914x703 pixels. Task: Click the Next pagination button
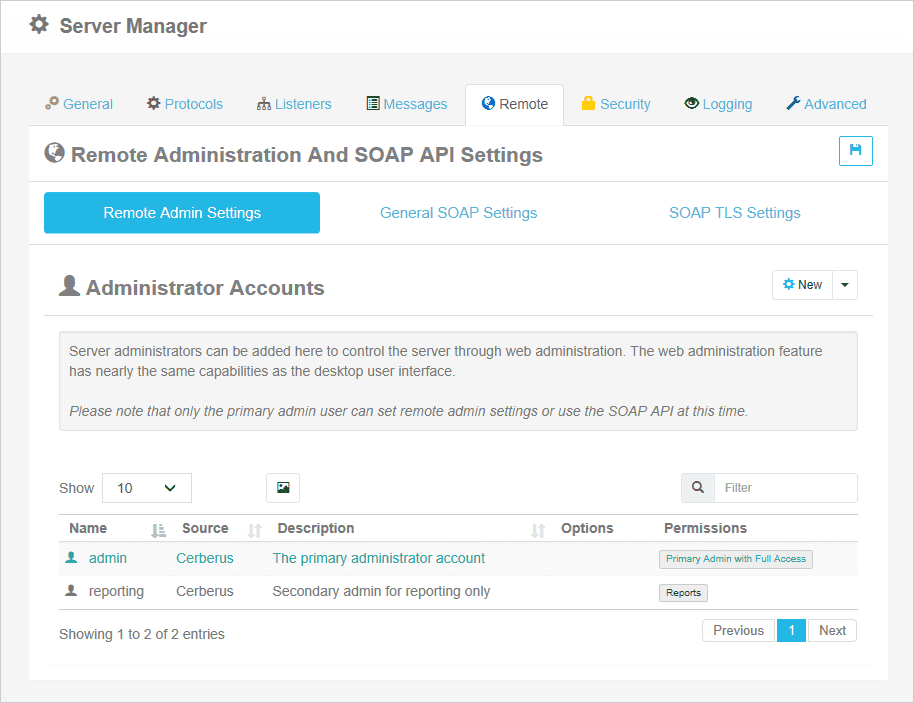832,630
